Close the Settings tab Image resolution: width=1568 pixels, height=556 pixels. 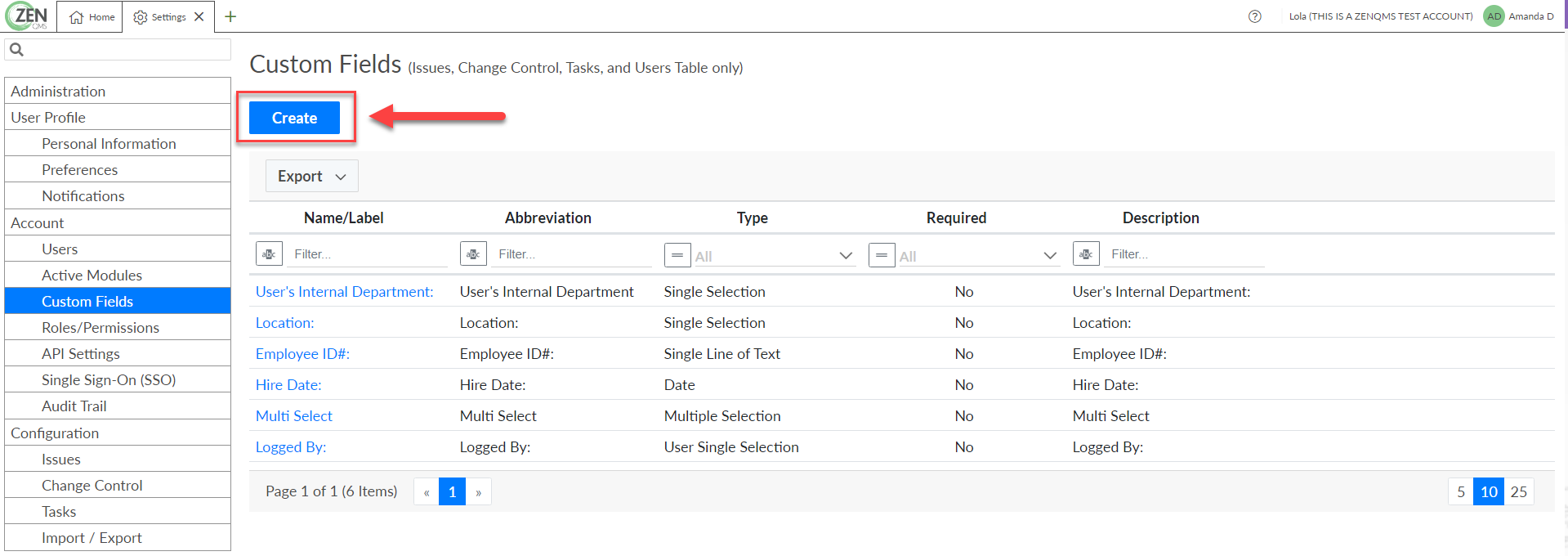[199, 17]
